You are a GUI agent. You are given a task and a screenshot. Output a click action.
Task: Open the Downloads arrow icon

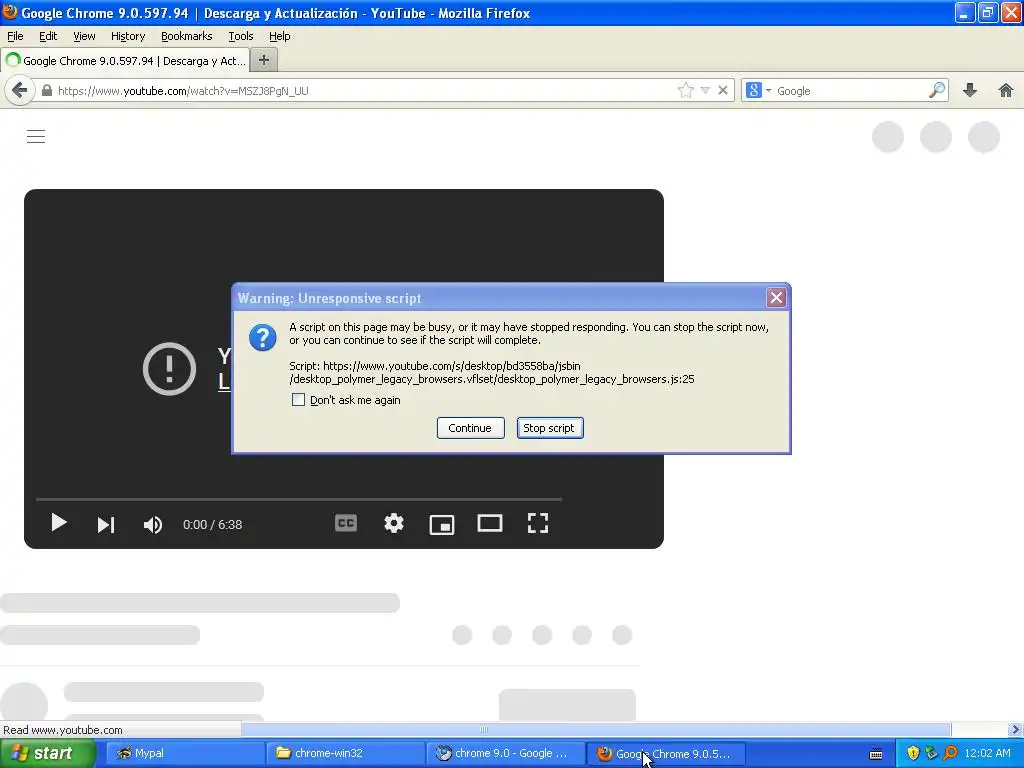[x=970, y=90]
